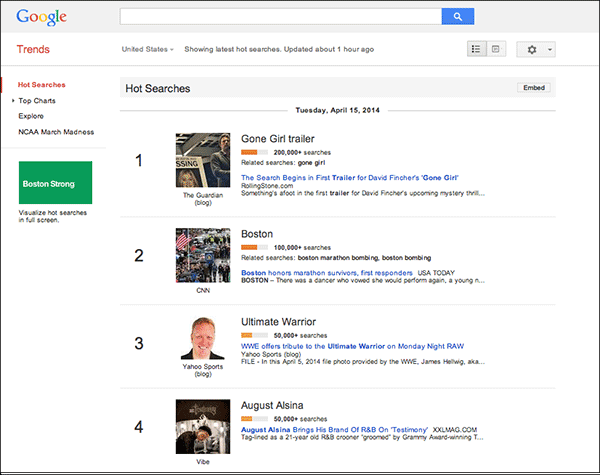Open the Boston crowd thumbnail from CNN
The image size is (600, 475).
click(203, 255)
